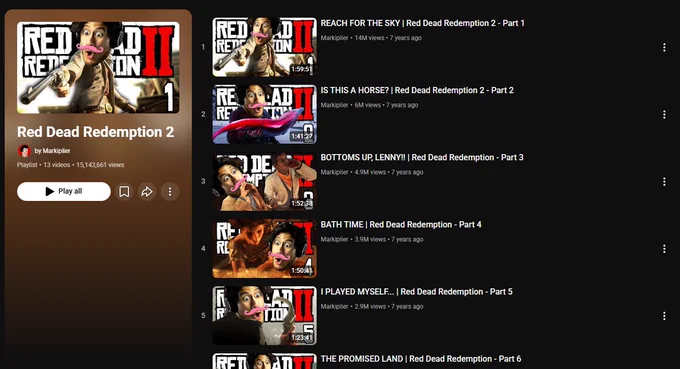The height and width of the screenshot is (369, 680).
Task: Save playlist with the bookmark icon
Action: 124,191
